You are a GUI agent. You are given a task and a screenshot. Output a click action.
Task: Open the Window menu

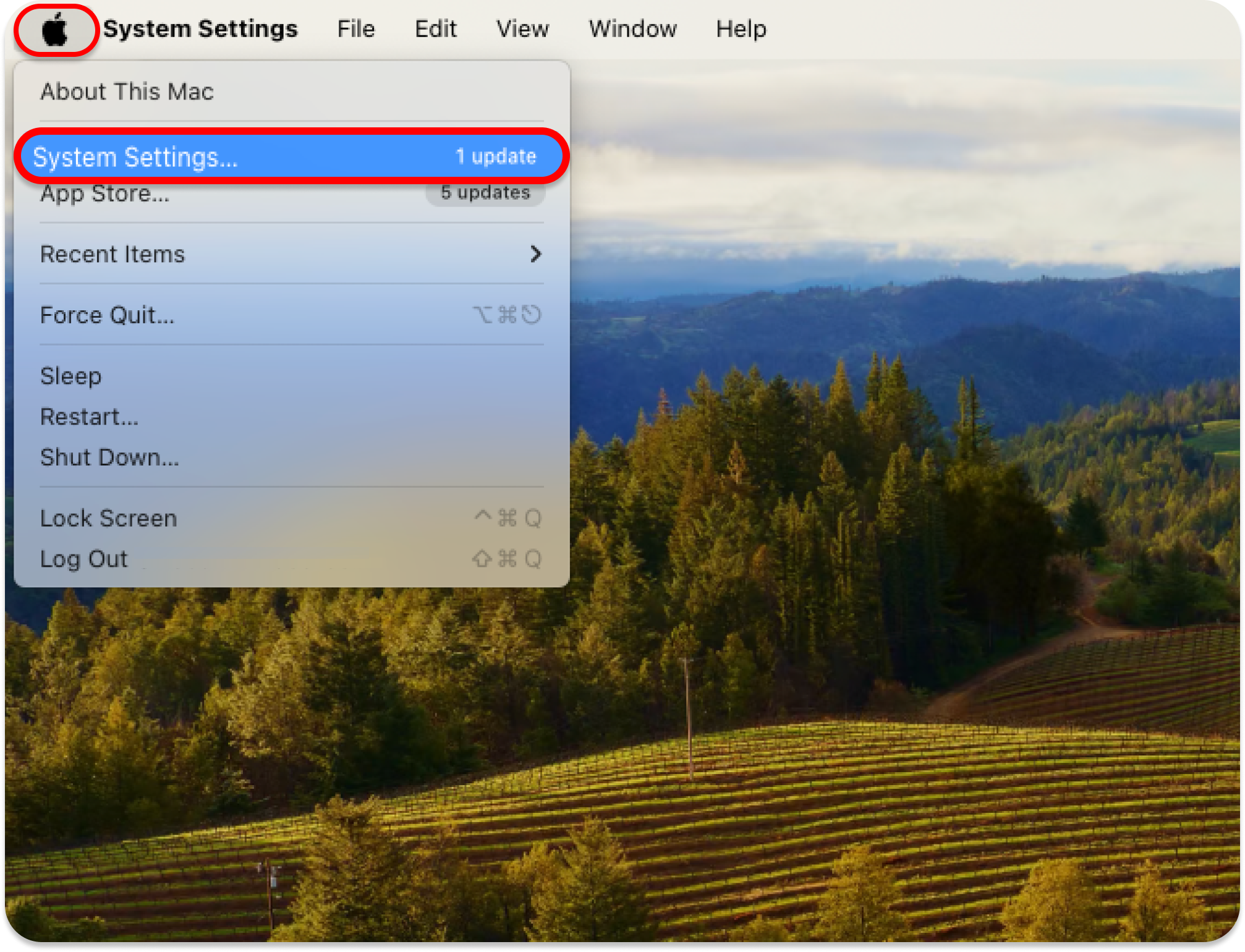pos(632,29)
